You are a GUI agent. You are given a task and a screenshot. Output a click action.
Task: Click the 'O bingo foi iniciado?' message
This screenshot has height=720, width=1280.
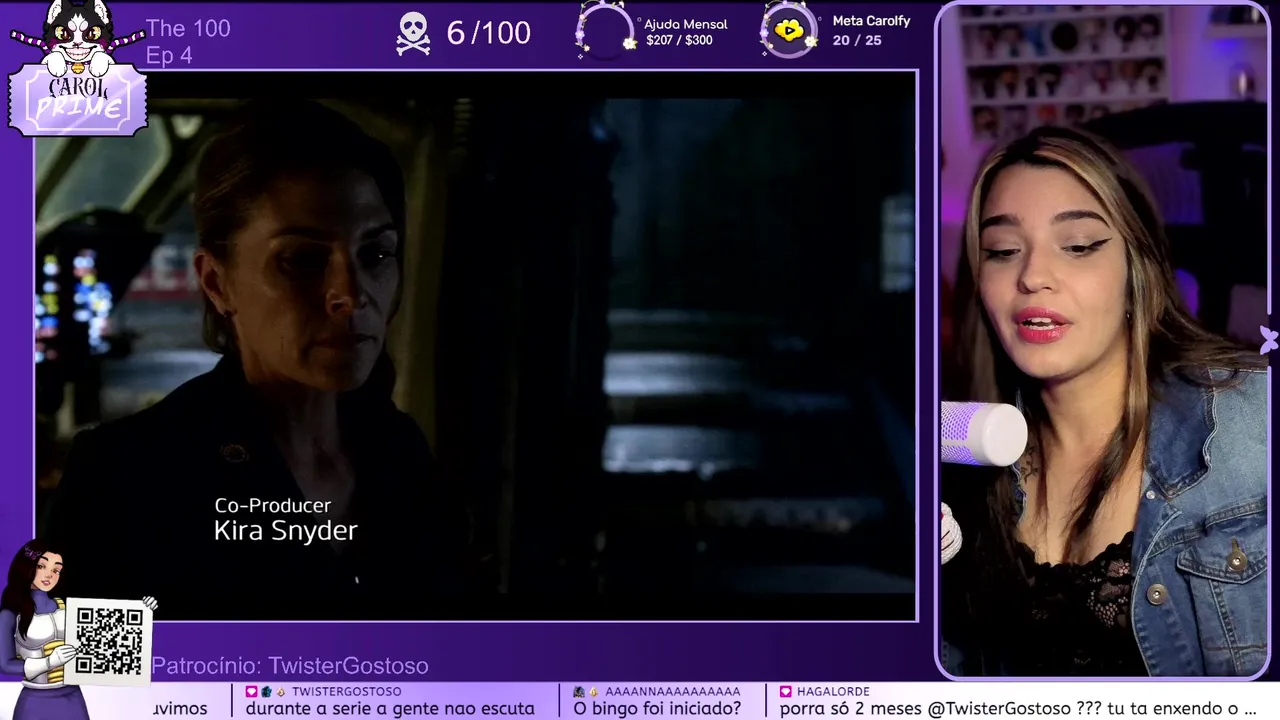[x=657, y=708]
